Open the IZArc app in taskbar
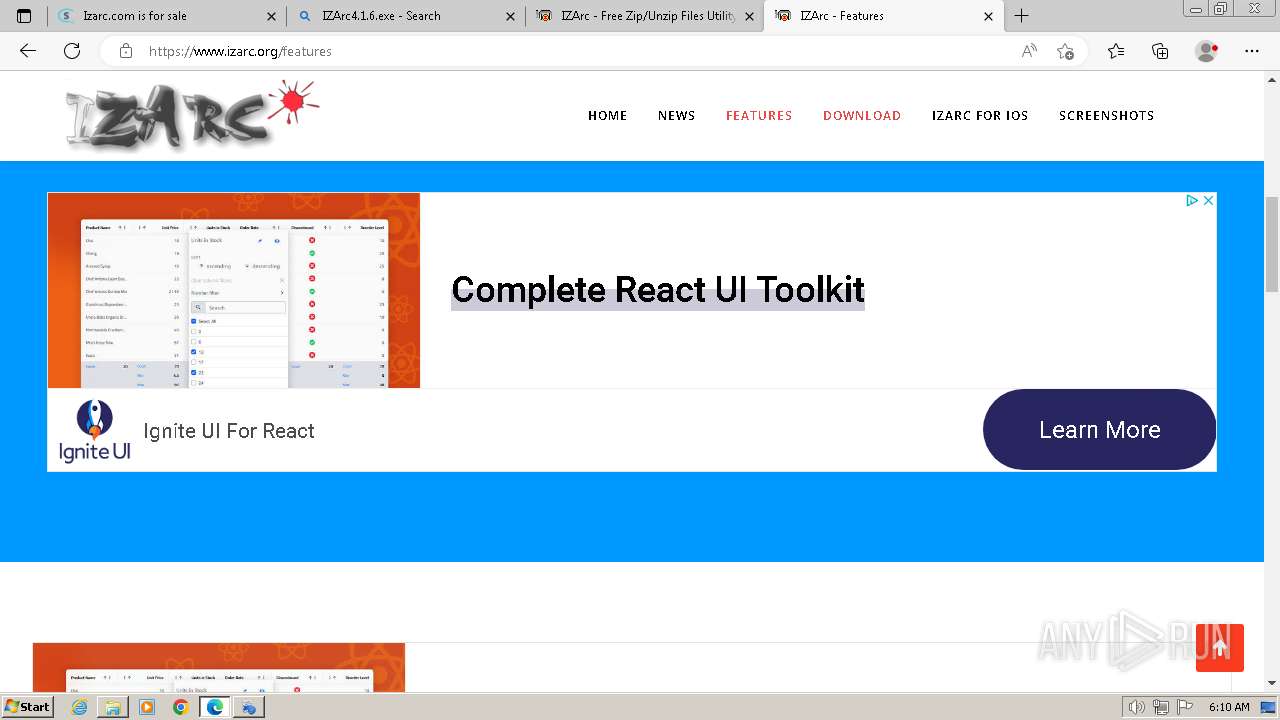Image resolution: width=1280 pixels, height=720 pixels. pos(249,707)
